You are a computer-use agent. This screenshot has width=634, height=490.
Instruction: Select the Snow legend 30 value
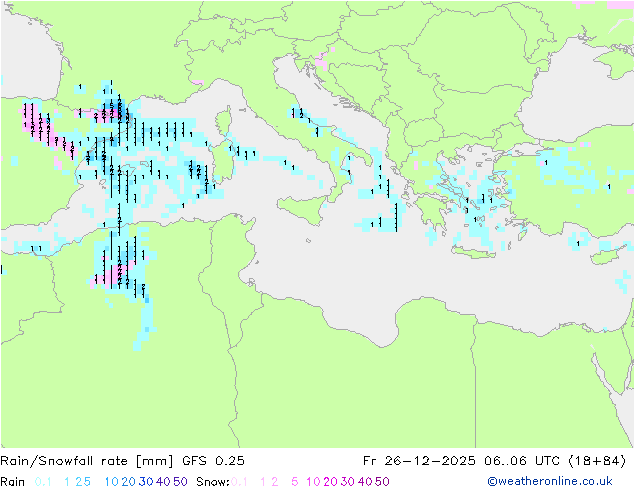pos(348,482)
